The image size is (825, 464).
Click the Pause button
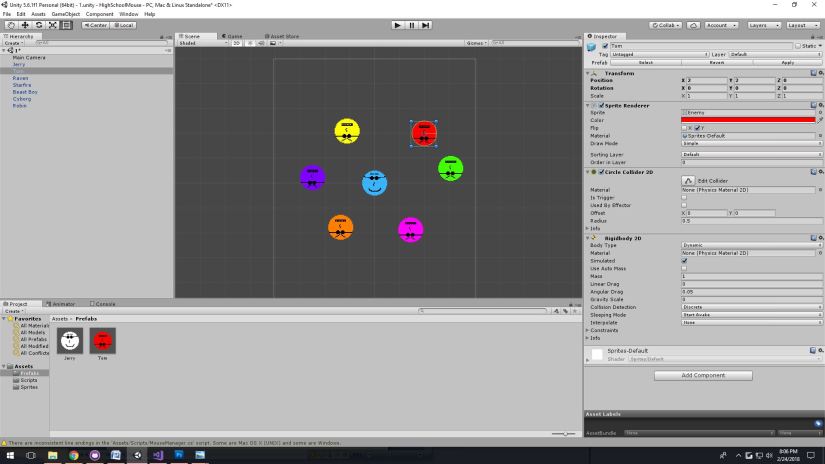click(x=411, y=24)
